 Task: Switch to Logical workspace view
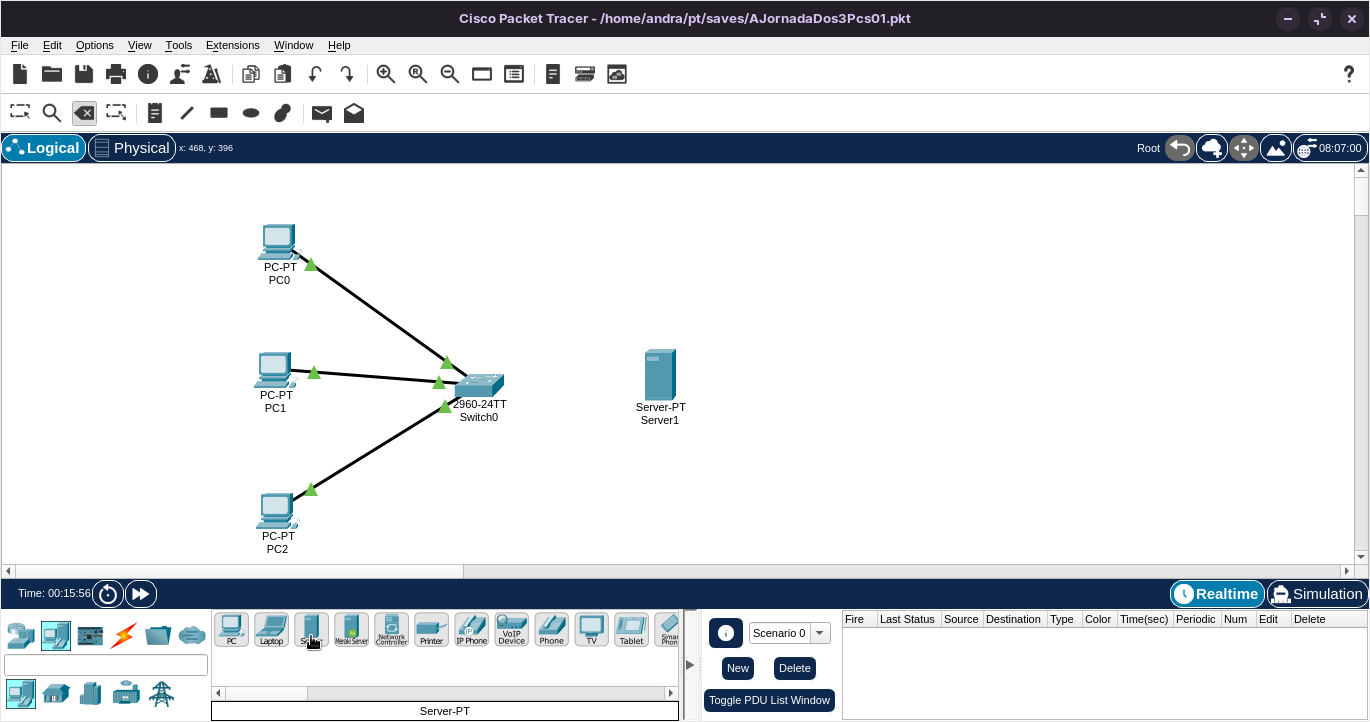(x=43, y=148)
